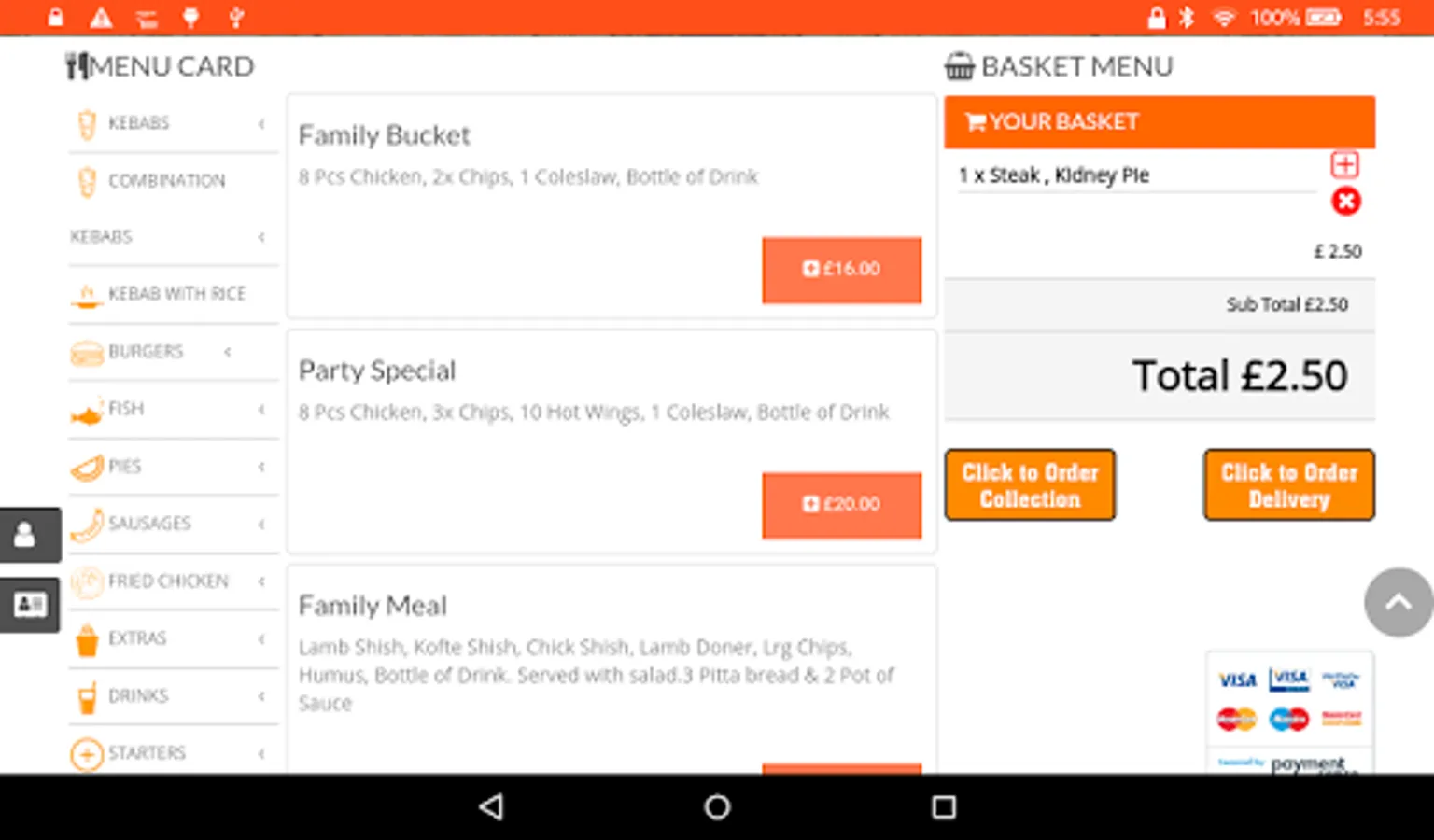Image resolution: width=1434 pixels, height=840 pixels.
Task: Tap the Android home circle icon
Action: click(717, 806)
